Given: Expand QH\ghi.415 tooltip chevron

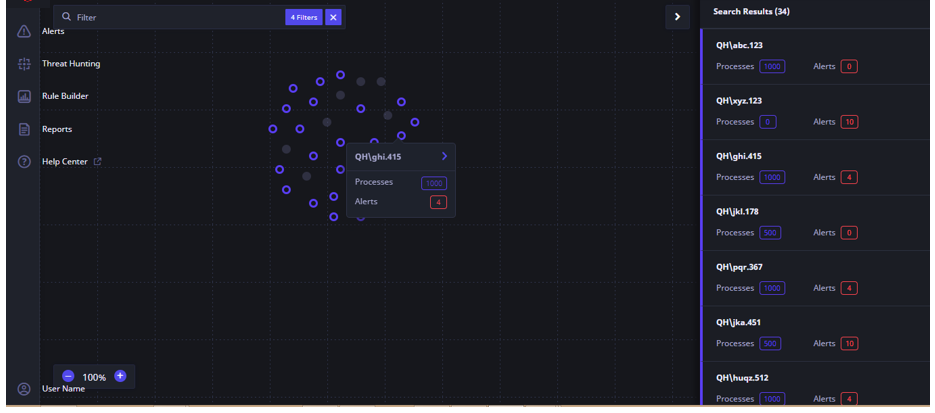Looking at the screenshot, I should [x=444, y=156].
